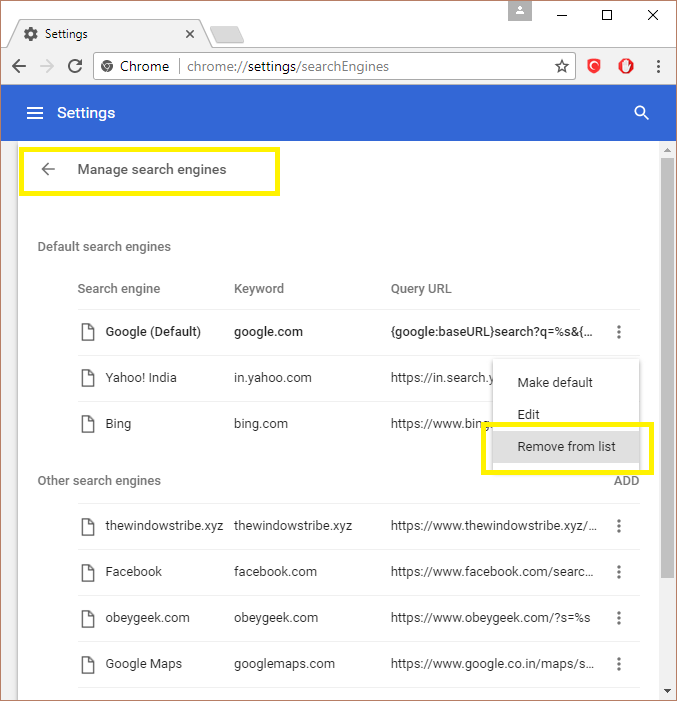
Task: Click the Yahoo! India engine name
Action: 141,378
